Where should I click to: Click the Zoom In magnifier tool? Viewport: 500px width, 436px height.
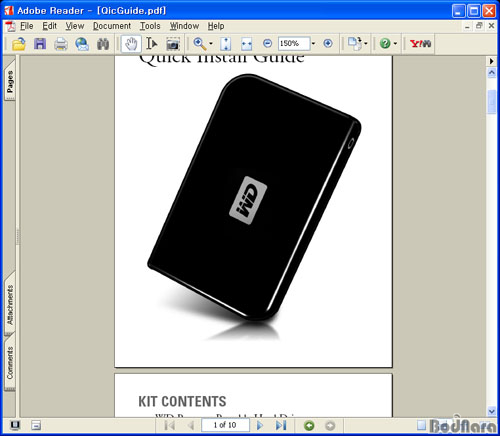coord(200,44)
